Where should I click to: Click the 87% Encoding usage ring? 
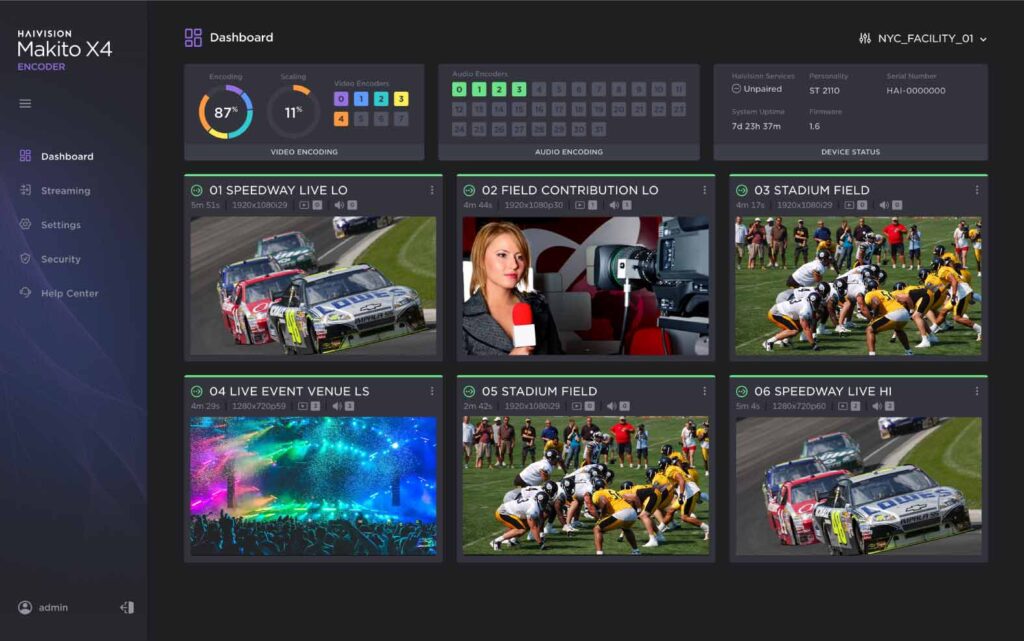tap(225, 112)
